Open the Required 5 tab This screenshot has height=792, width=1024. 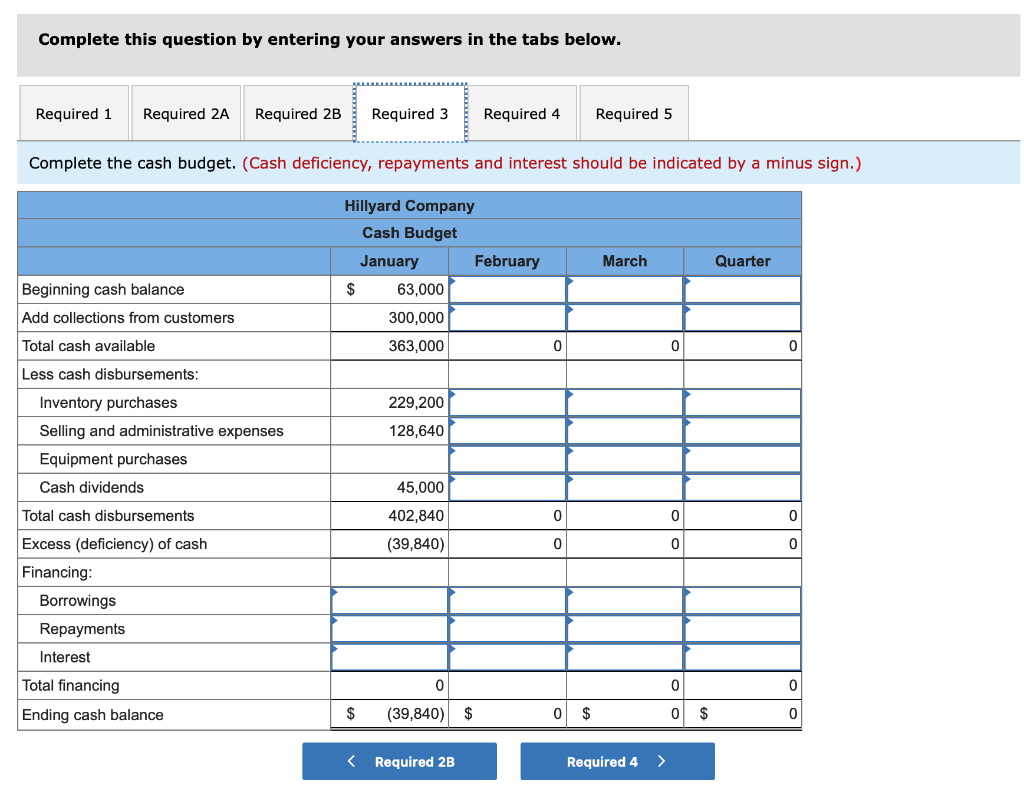coord(633,113)
